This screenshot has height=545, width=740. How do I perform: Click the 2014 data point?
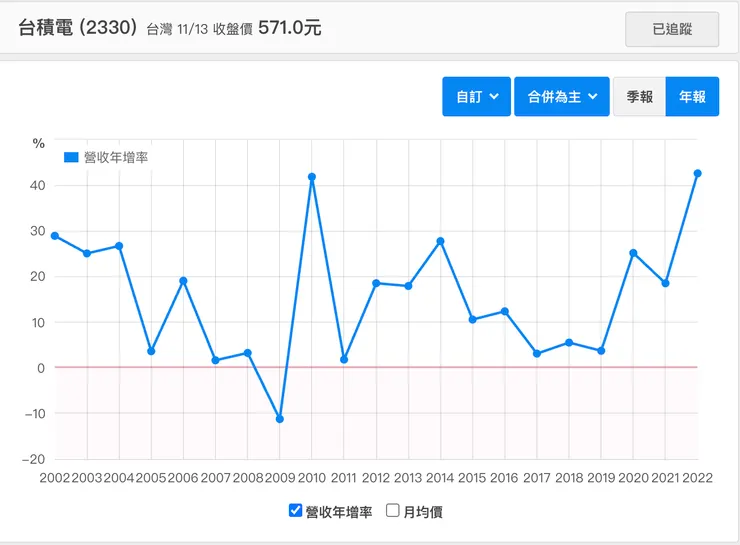click(440, 241)
